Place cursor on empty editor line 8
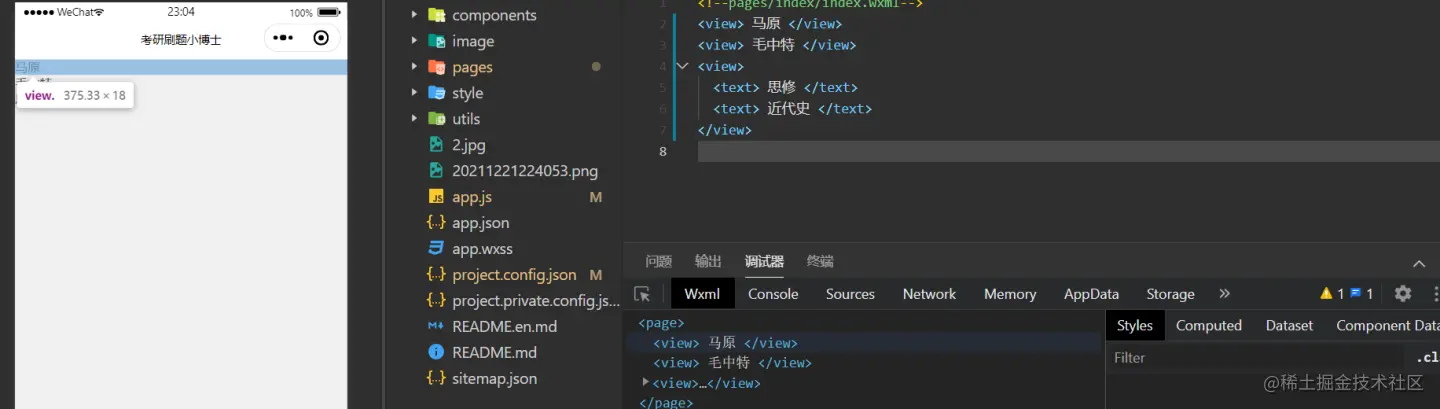Viewport: 1440px width, 409px height. tap(1068, 151)
